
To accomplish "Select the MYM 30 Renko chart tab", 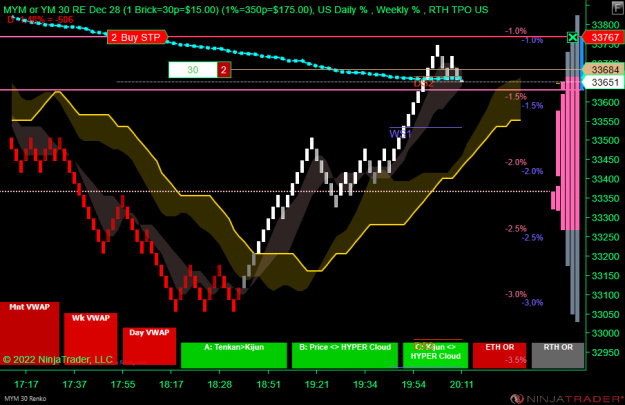I will pos(25,399).
